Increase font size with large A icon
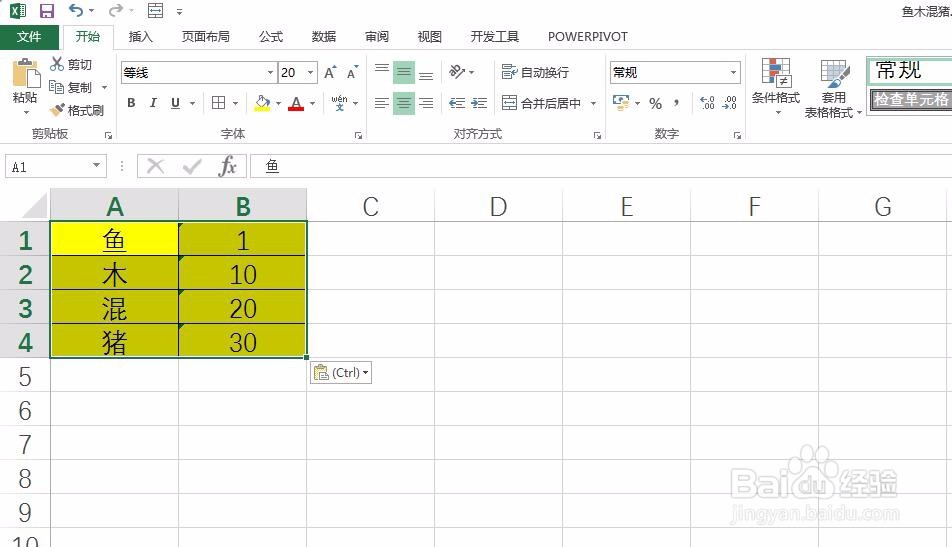The image size is (952, 547). [330, 73]
